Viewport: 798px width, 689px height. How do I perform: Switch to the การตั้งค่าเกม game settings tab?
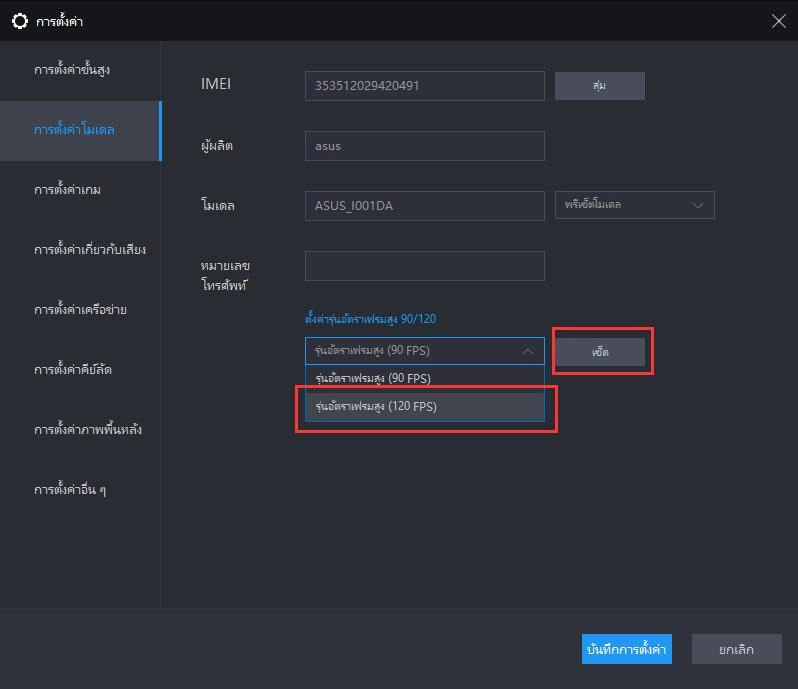(x=67, y=190)
